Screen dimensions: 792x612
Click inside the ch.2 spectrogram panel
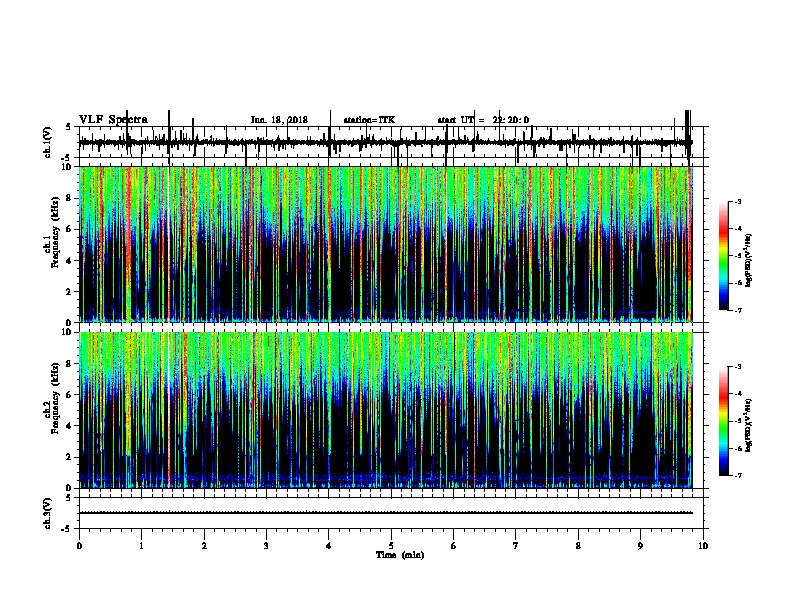pos(386,410)
